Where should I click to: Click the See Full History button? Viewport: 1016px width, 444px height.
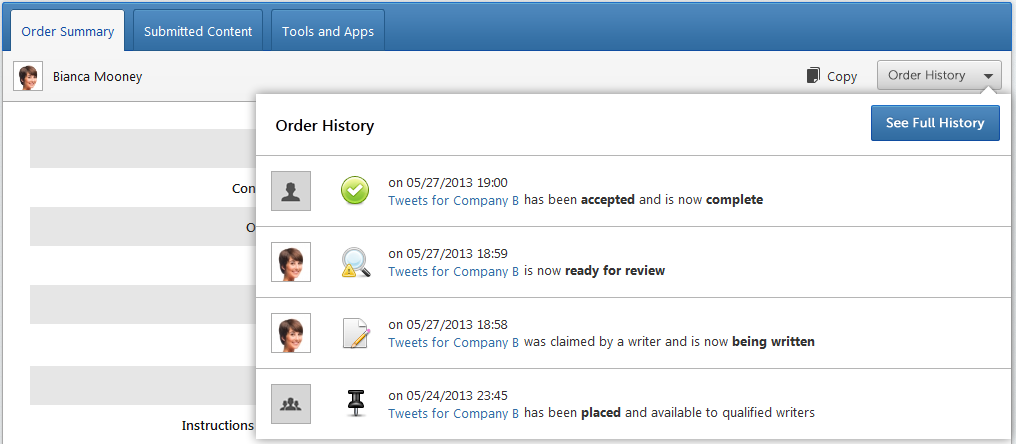[935, 123]
